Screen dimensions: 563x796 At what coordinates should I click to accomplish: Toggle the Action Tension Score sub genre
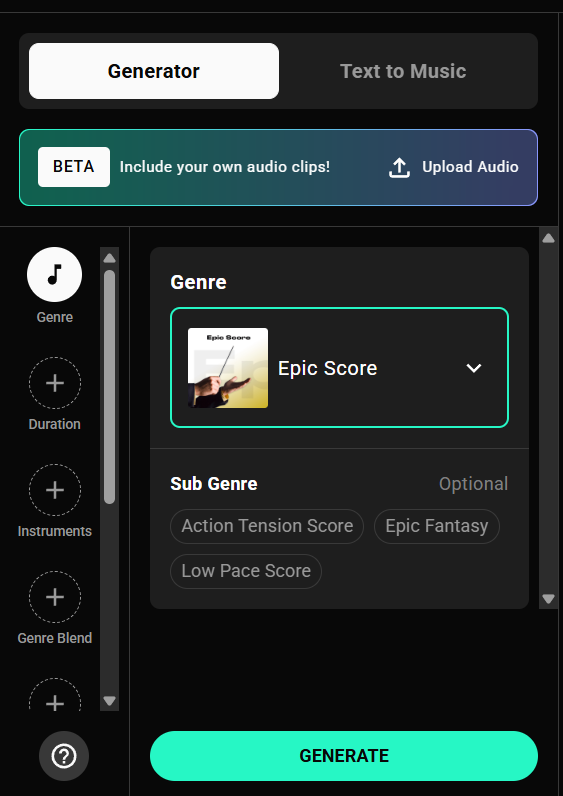267,526
